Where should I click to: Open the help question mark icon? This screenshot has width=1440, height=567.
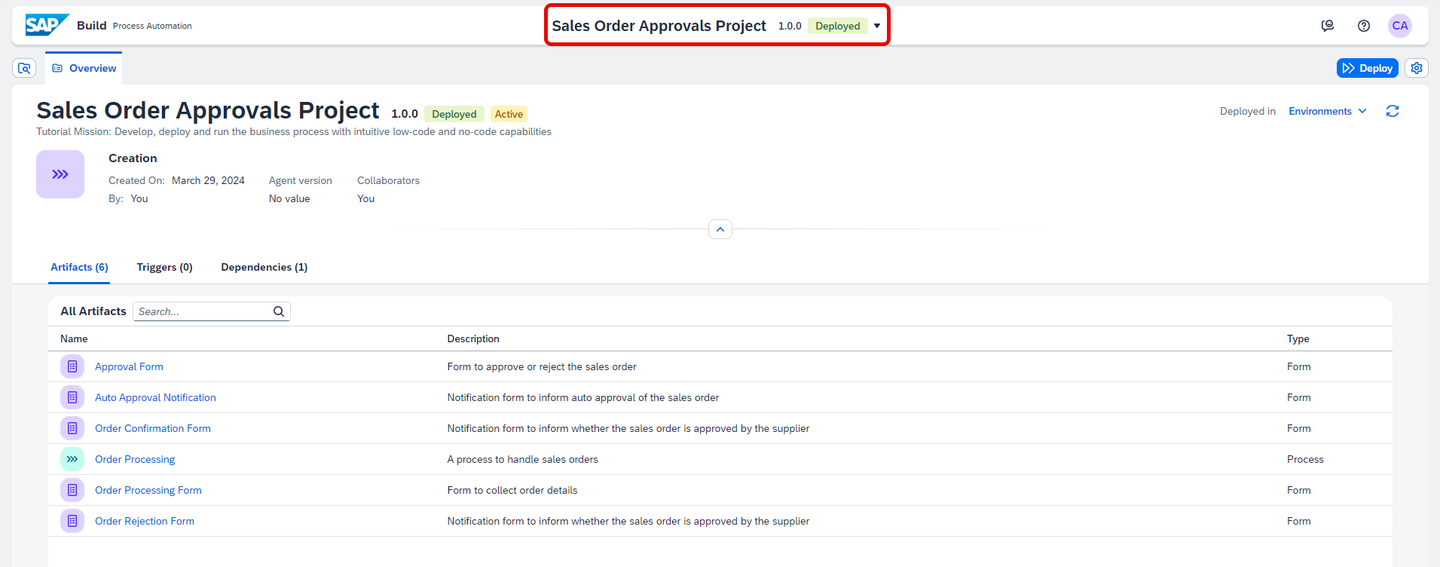(x=1364, y=26)
